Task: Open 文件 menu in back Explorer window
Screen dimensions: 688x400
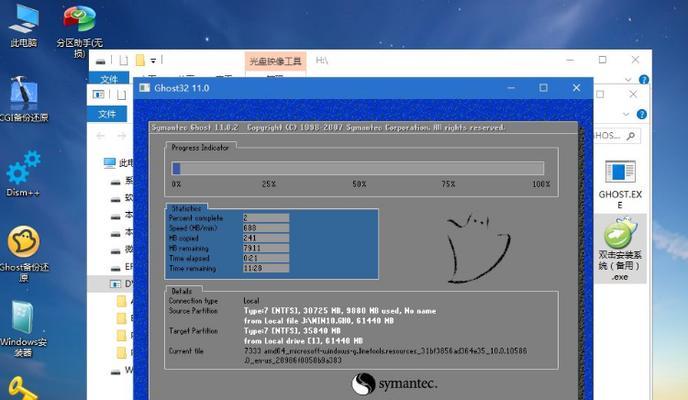Action: pyautogui.click(x=109, y=79)
